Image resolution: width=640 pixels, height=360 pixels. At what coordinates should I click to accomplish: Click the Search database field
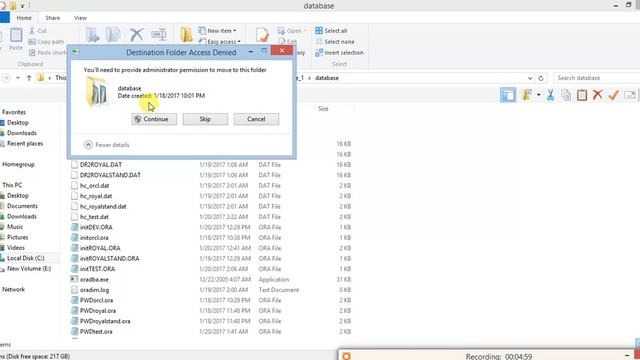(596, 78)
